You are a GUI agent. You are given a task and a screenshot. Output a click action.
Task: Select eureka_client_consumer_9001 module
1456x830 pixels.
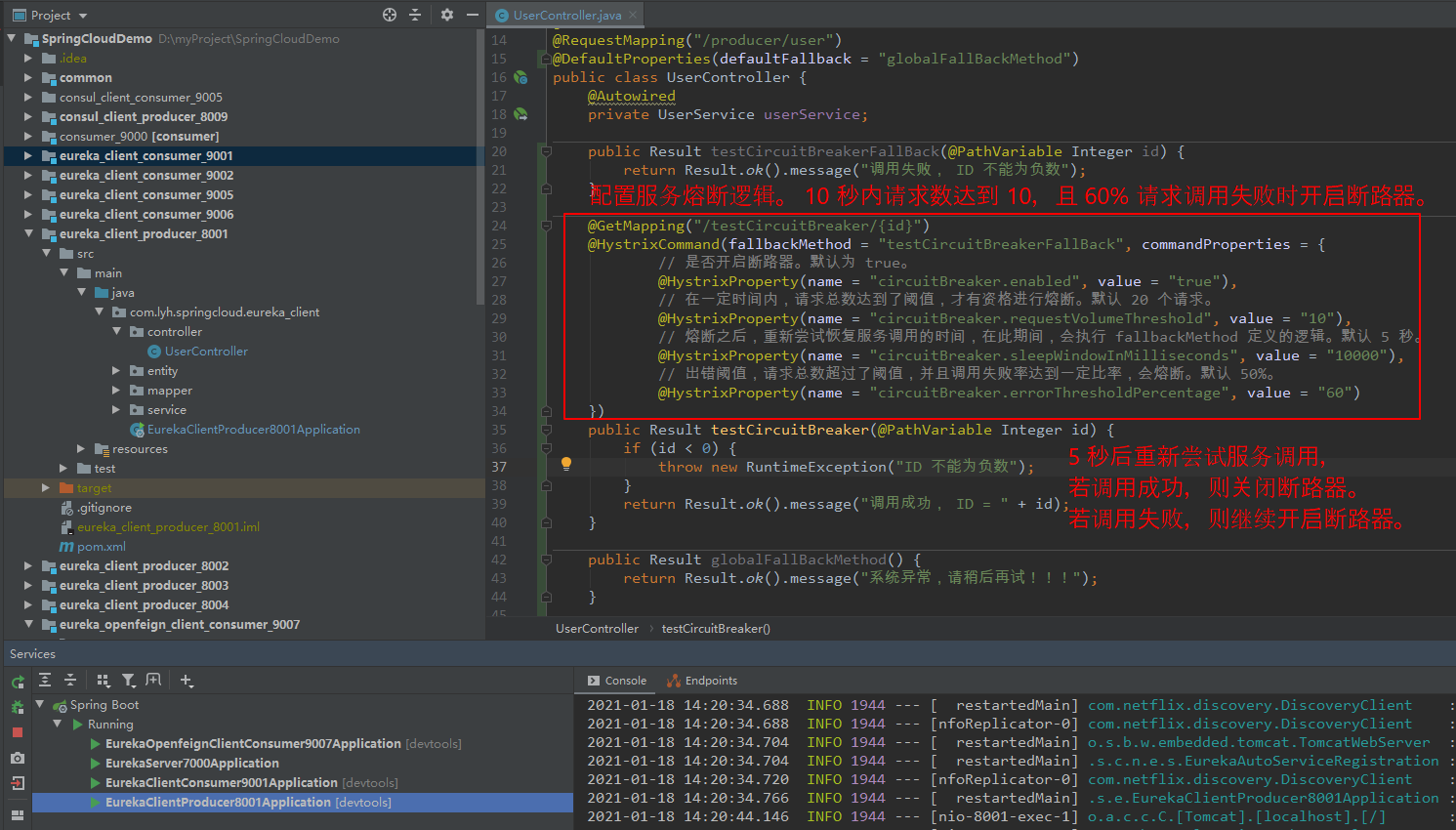(146, 156)
